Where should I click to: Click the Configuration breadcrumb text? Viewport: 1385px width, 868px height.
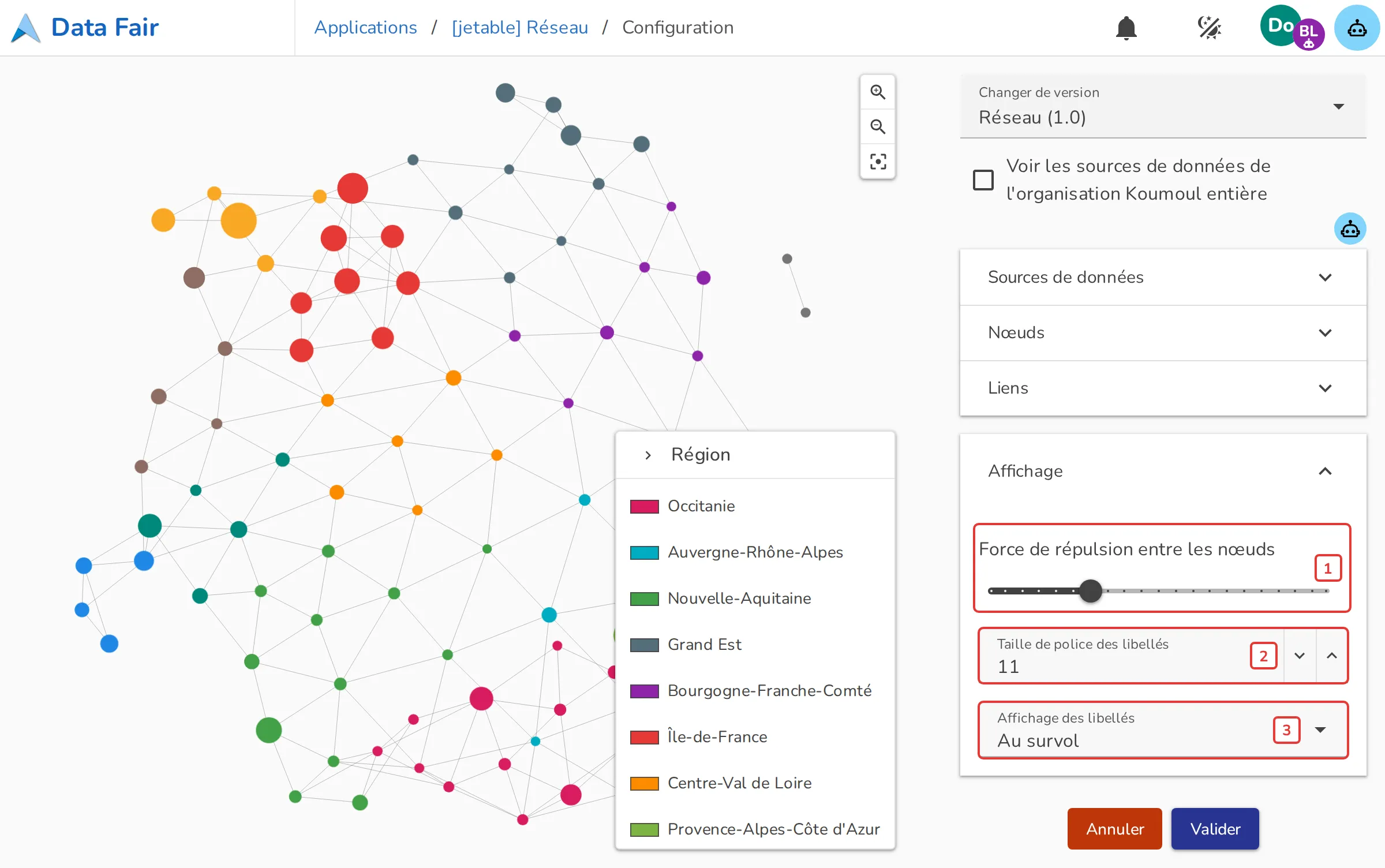[x=677, y=27]
